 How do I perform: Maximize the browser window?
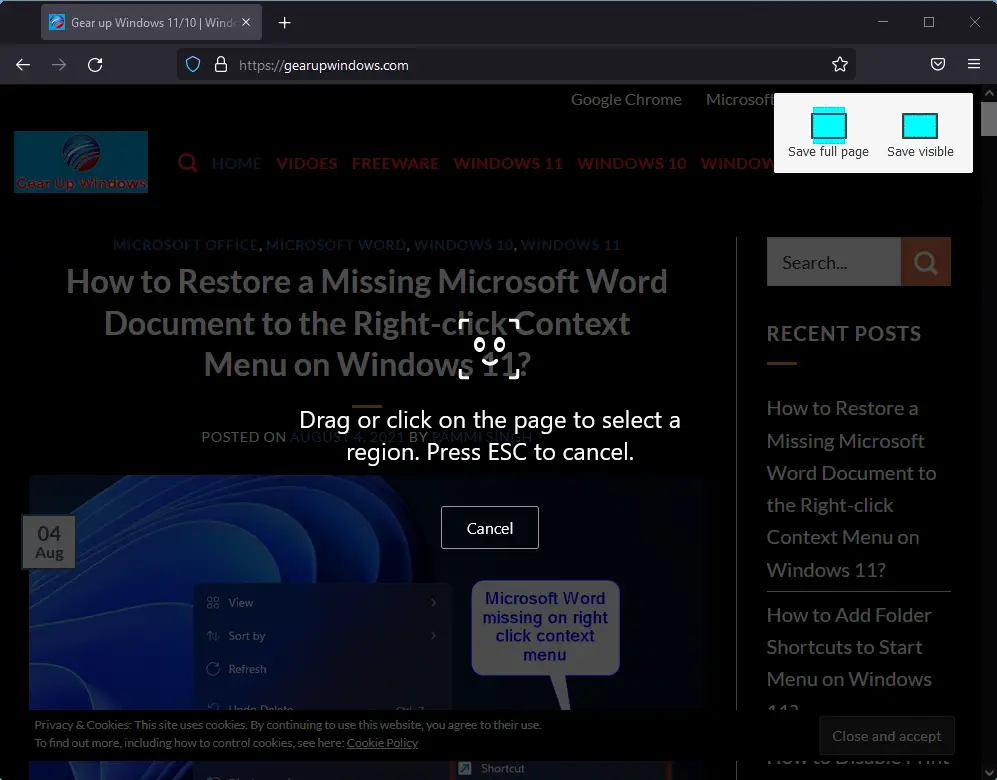pos(928,22)
